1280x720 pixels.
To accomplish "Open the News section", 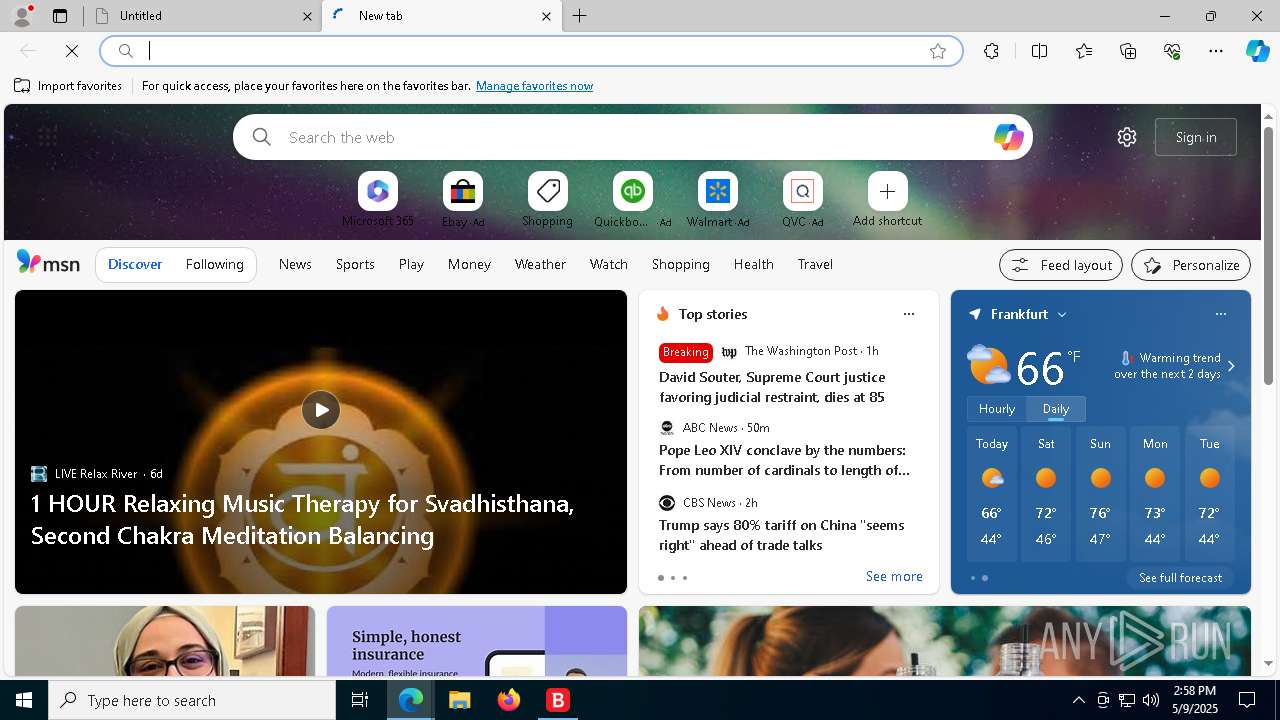I will [295, 264].
